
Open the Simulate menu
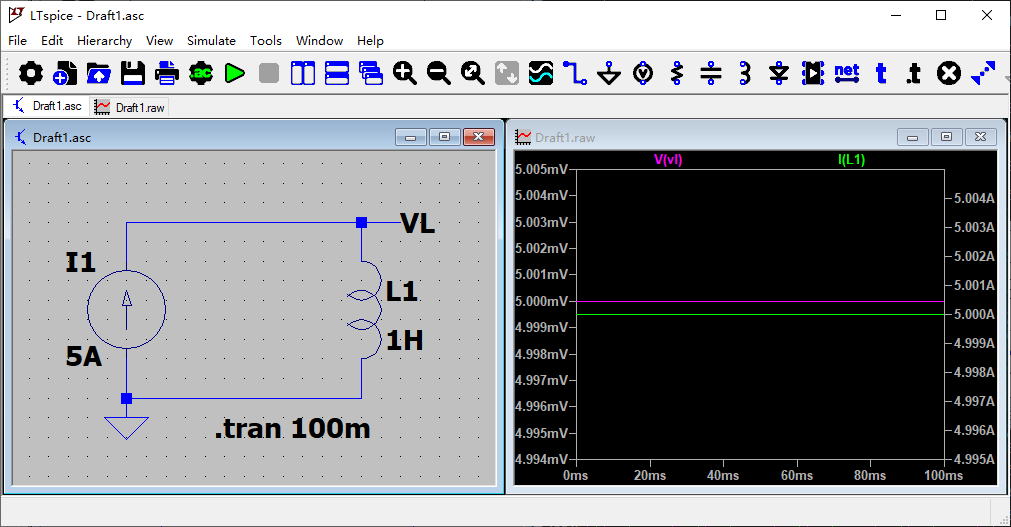[x=211, y=41]
